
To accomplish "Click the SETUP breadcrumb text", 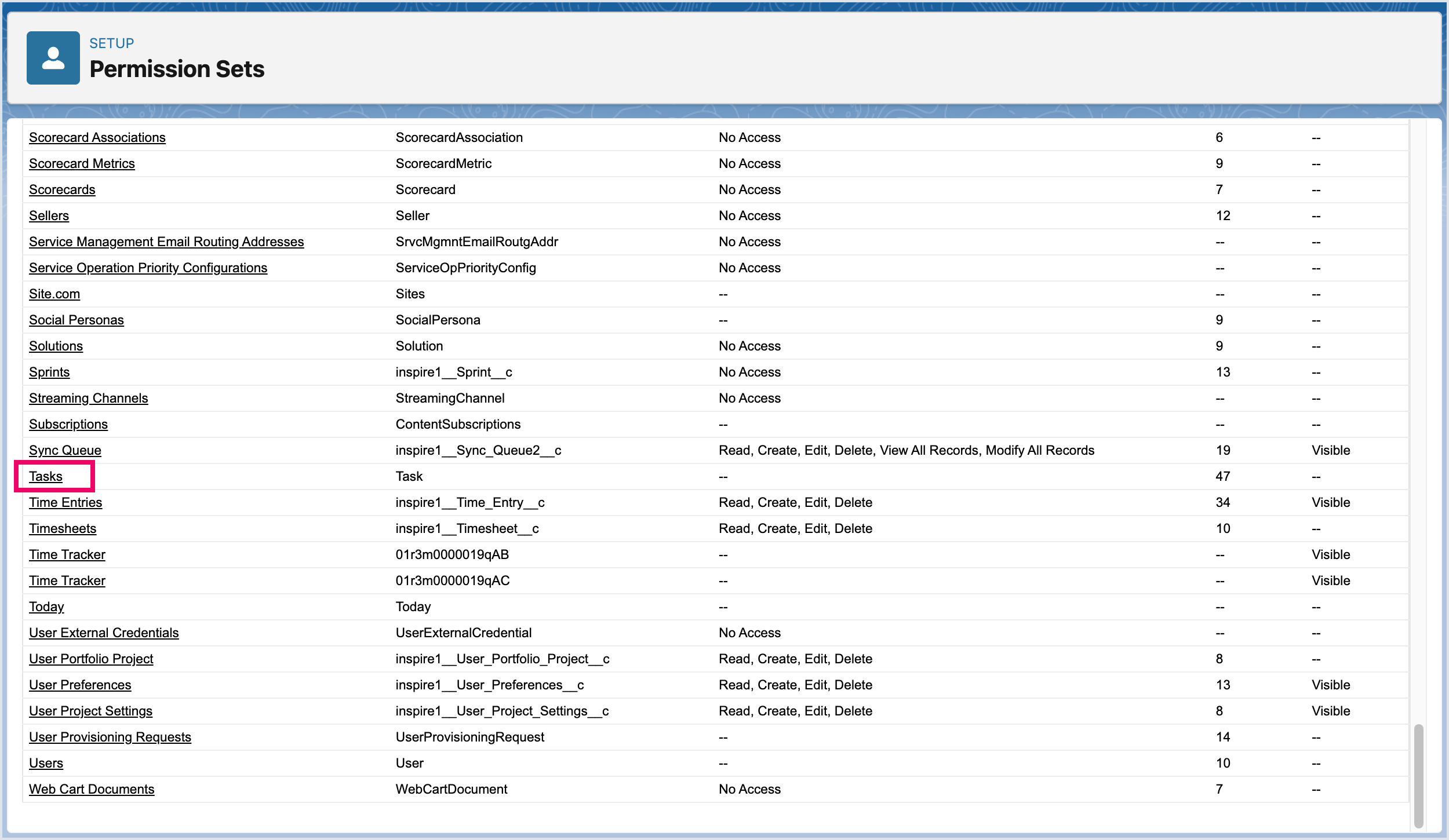I will [x=112, y=43].
